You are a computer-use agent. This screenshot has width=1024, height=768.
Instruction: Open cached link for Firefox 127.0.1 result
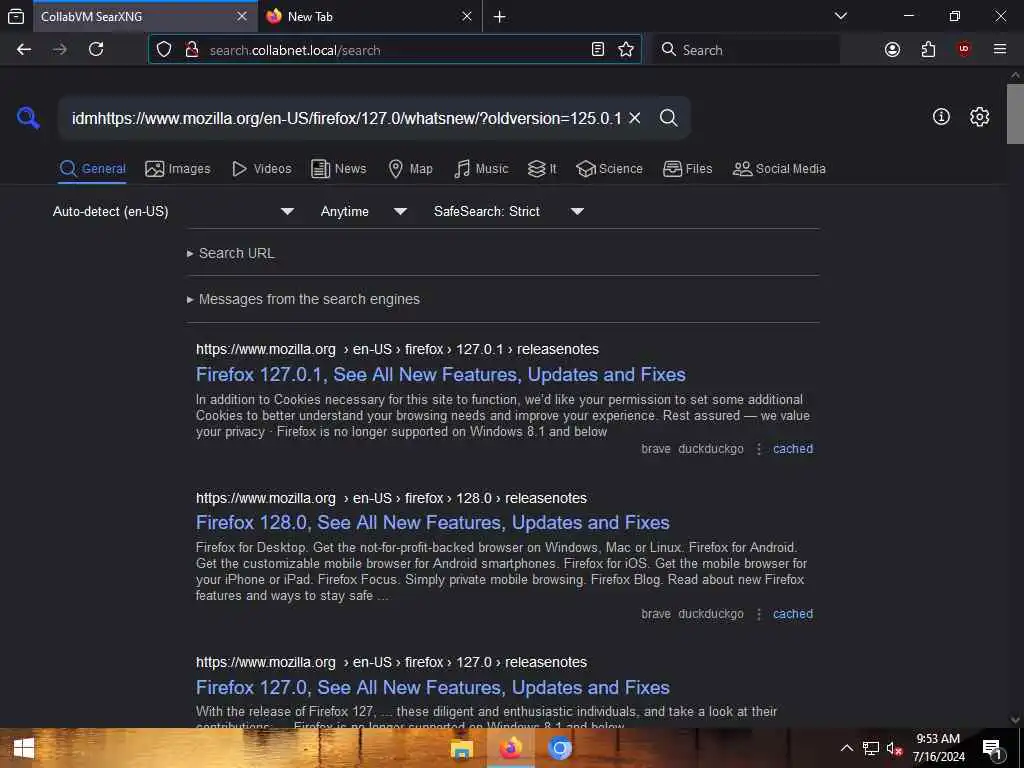pos(793,449)
